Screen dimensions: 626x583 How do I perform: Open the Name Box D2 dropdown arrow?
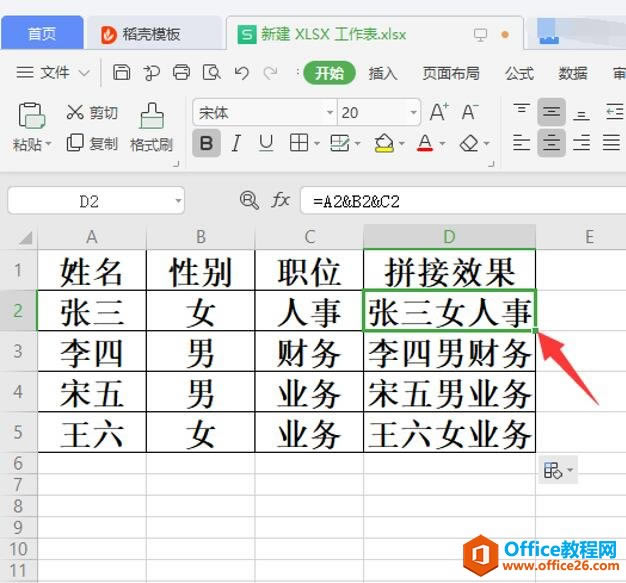coord(178,200)
